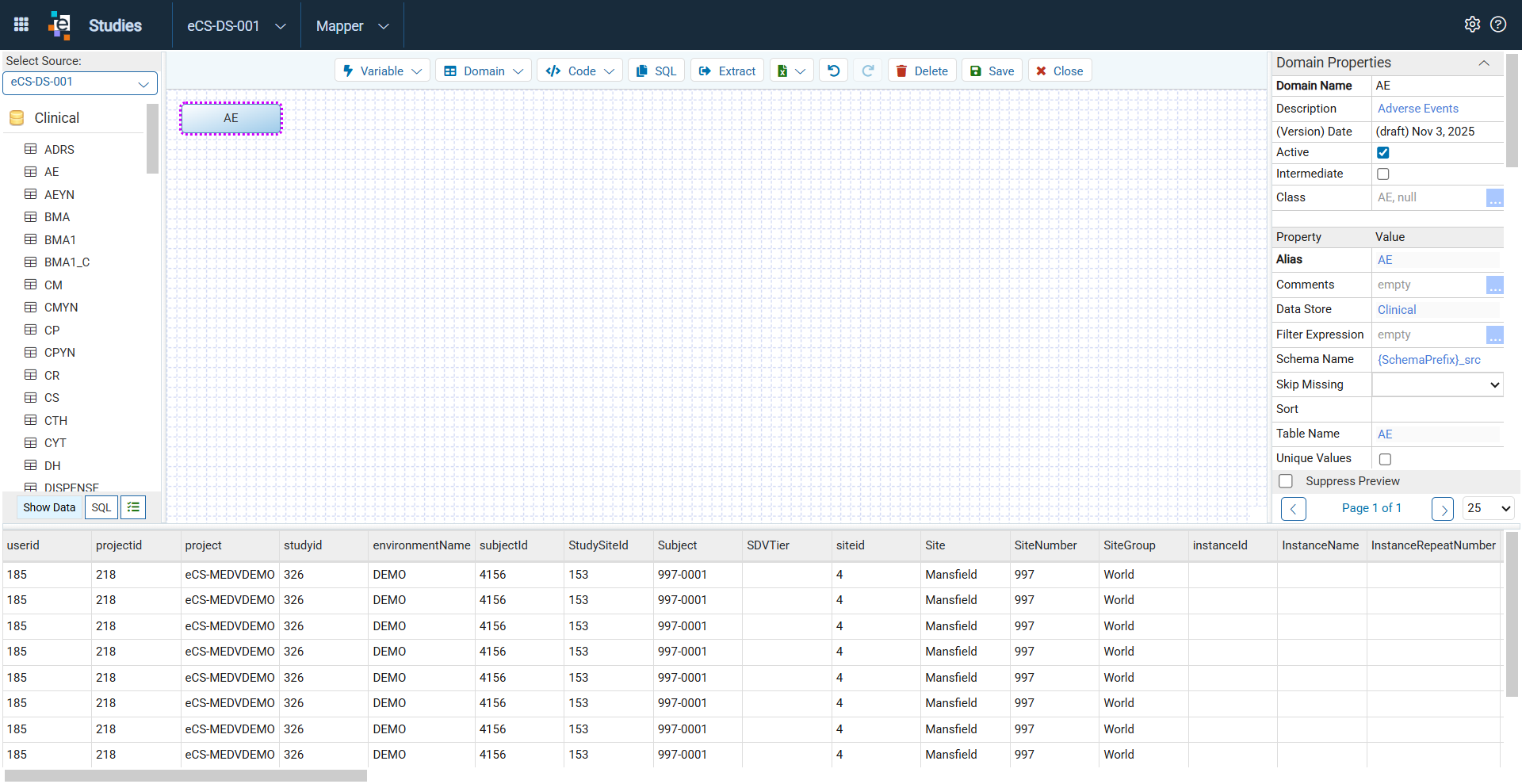Select CS in the Clinical list

(52, 397)
